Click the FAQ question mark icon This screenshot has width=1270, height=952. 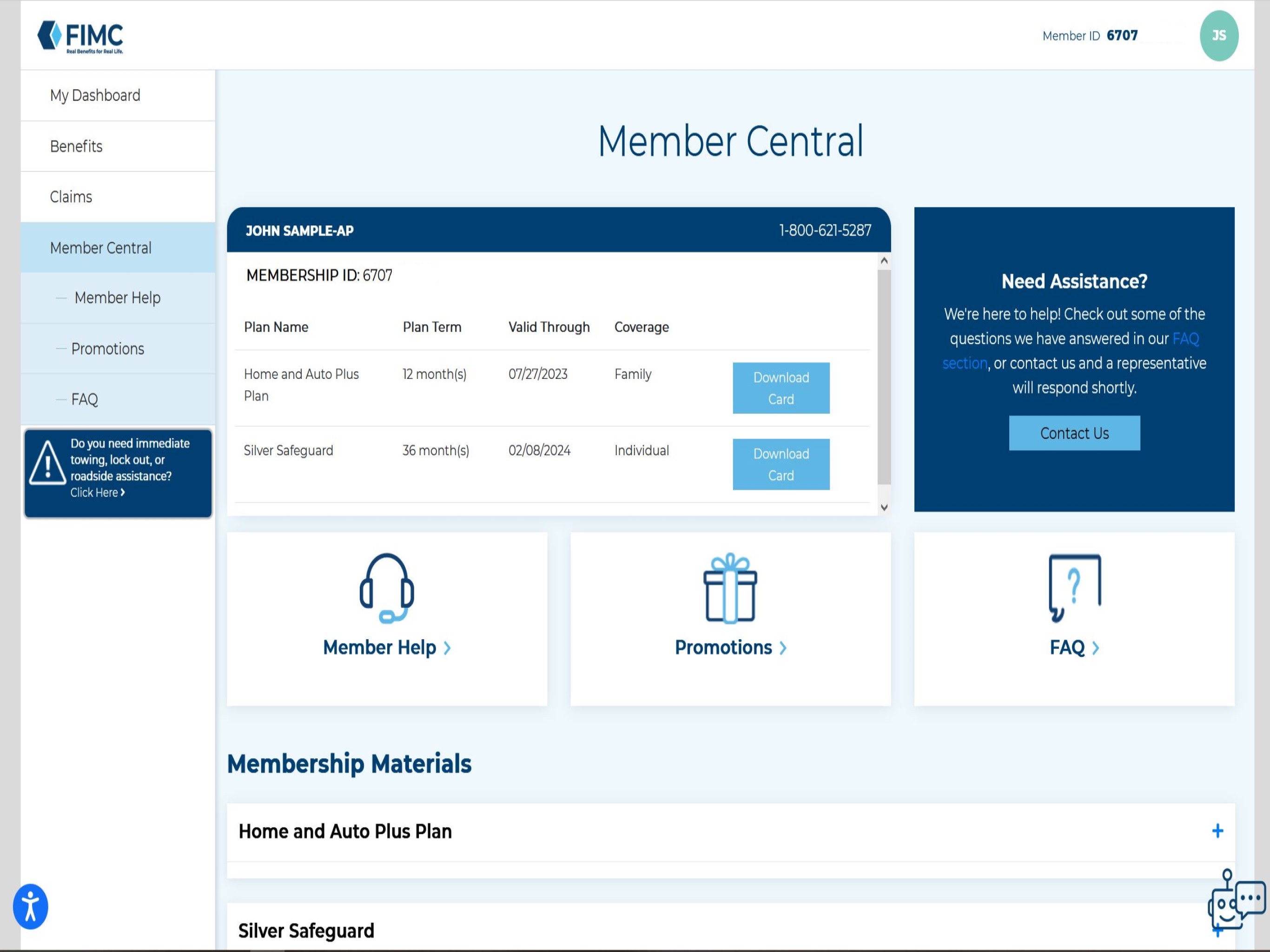point(1074,588)
